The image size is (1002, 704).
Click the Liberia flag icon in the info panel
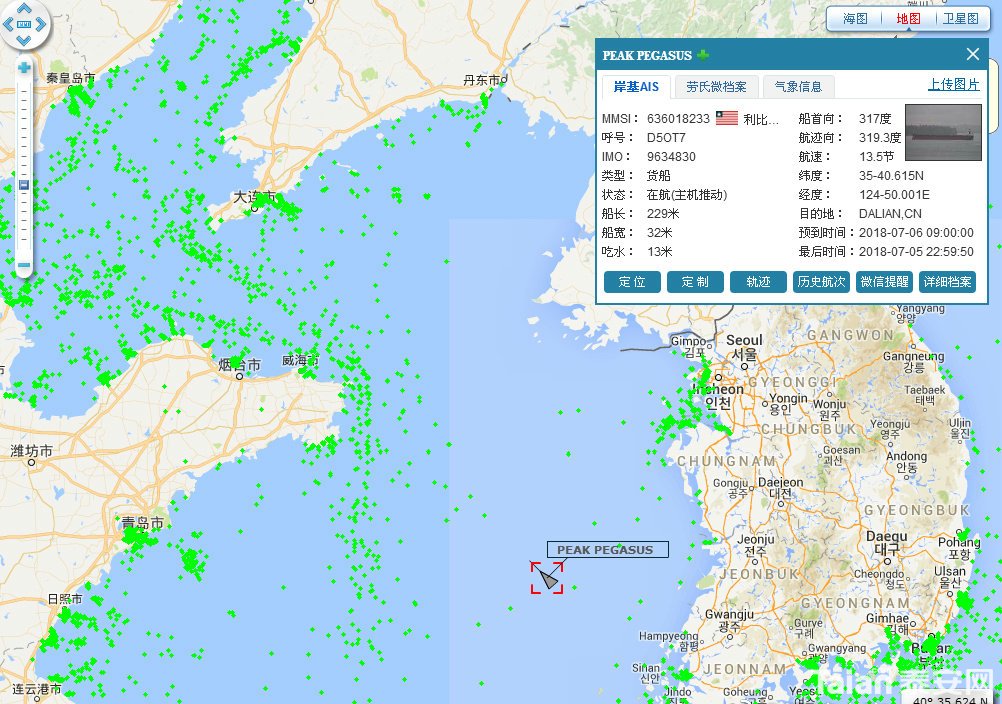click(727, 118)
